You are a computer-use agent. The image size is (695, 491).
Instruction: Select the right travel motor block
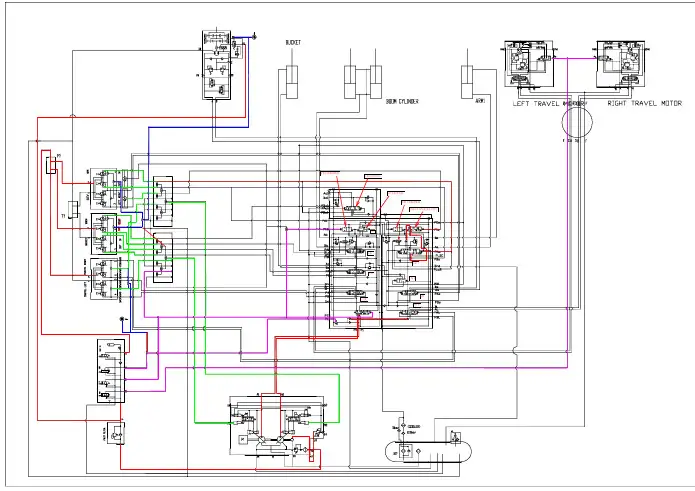[x=621, y=64]
